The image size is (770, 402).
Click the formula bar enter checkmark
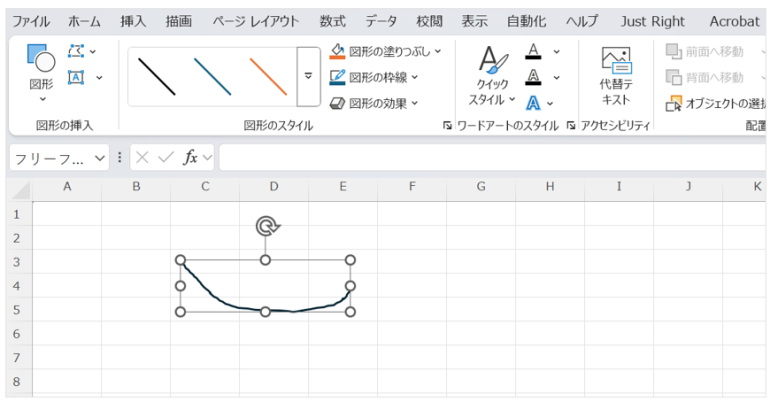[166, 158]
